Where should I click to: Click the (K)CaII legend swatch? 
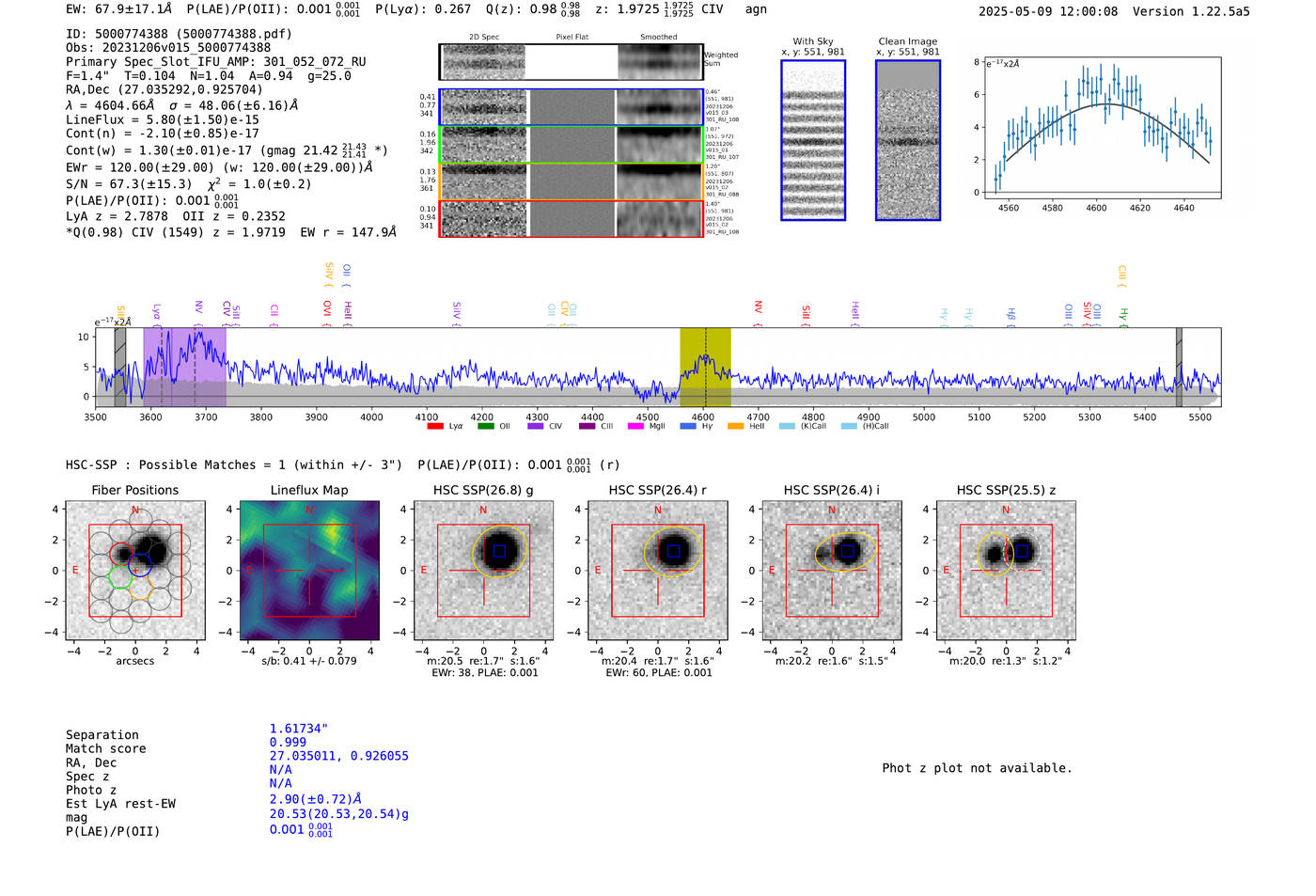point(787,427)
